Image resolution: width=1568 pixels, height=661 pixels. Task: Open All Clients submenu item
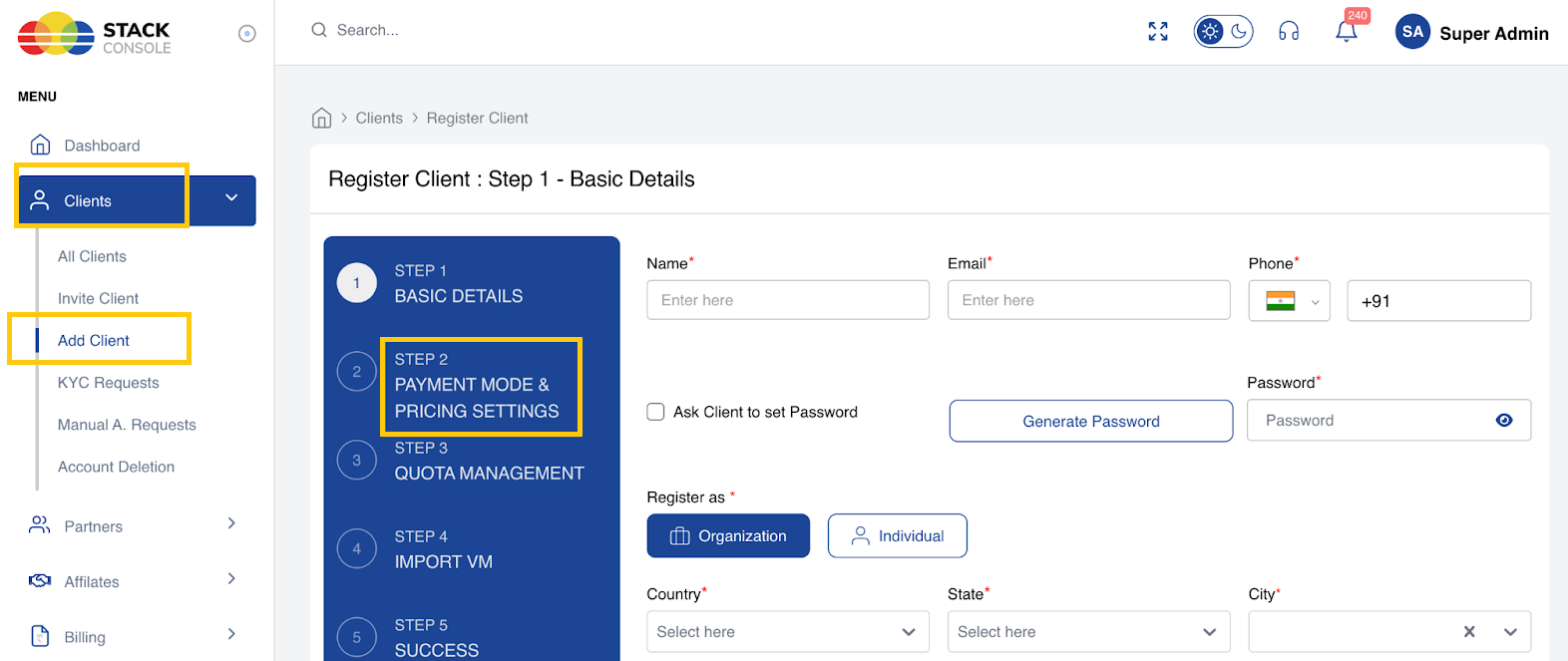[92, 256]
